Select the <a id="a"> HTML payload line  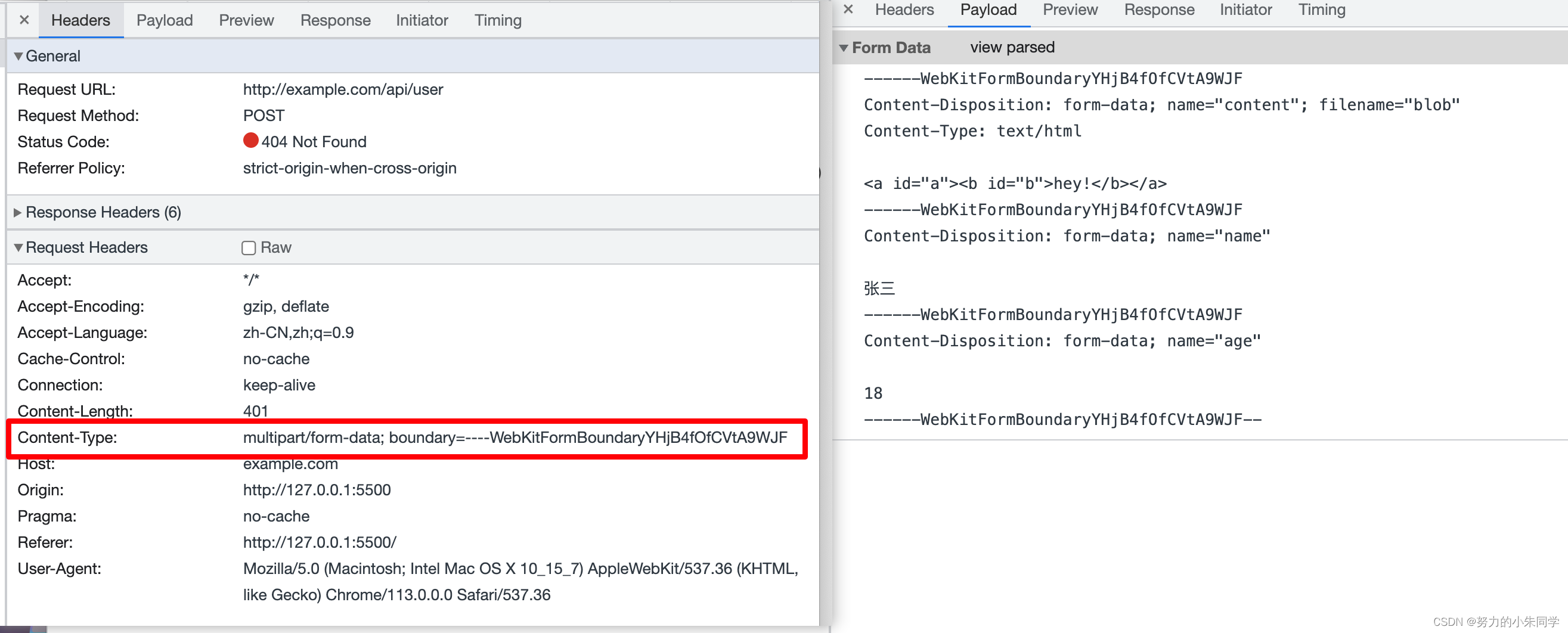click(1015, 183)
